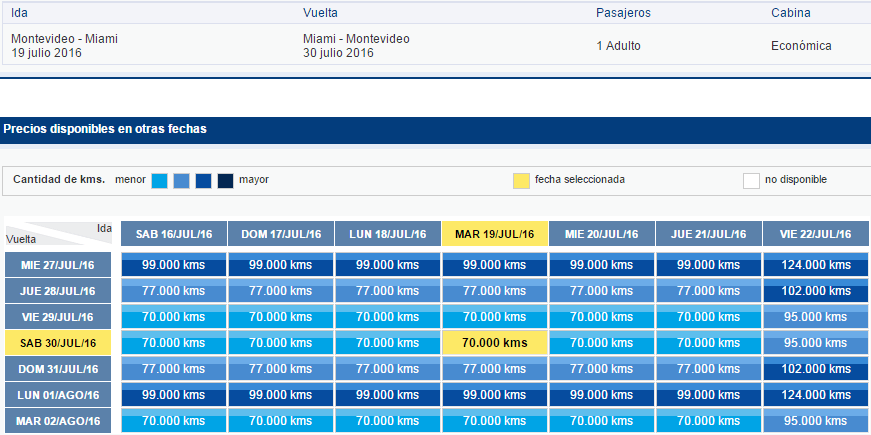This screenshot has width=871, height=435.
Task: Click the white no disponible swatch
Action: [751, 181]
